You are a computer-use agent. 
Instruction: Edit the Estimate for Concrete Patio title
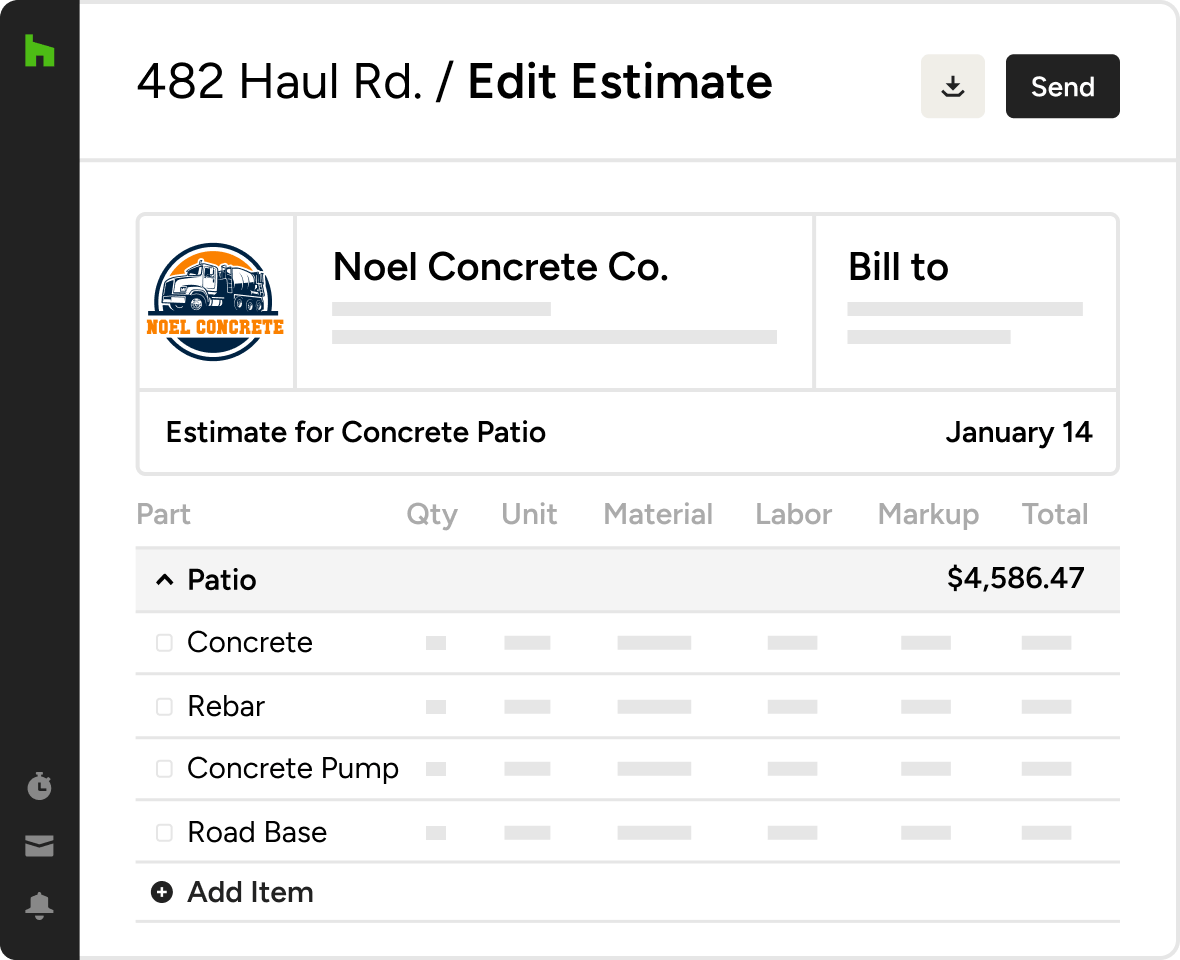pos(356,432)
